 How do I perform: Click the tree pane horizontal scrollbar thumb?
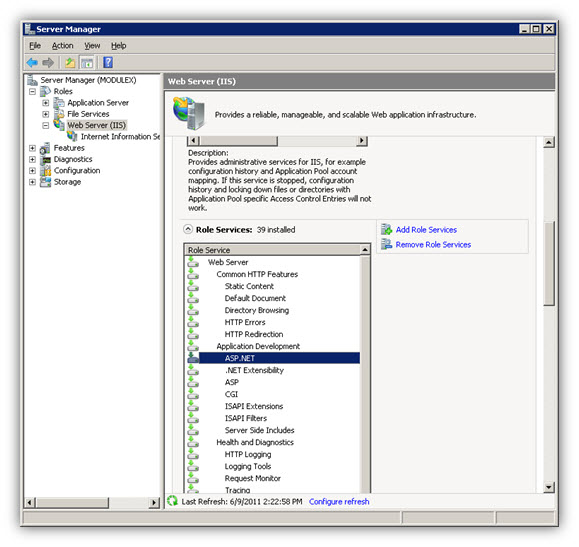pos(72,502)
